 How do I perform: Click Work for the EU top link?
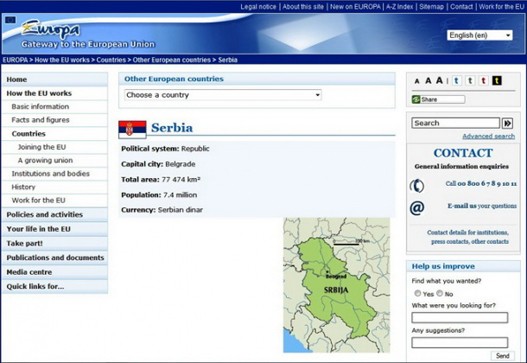501,7
